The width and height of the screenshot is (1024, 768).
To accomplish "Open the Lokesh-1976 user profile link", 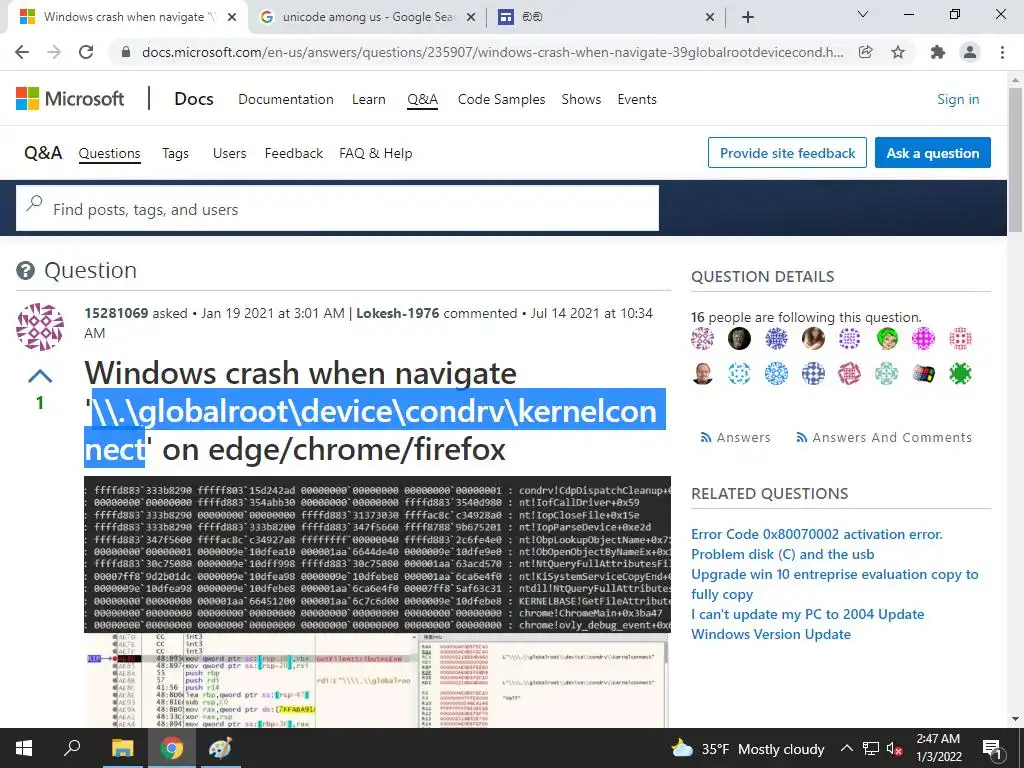I will 398,313.
